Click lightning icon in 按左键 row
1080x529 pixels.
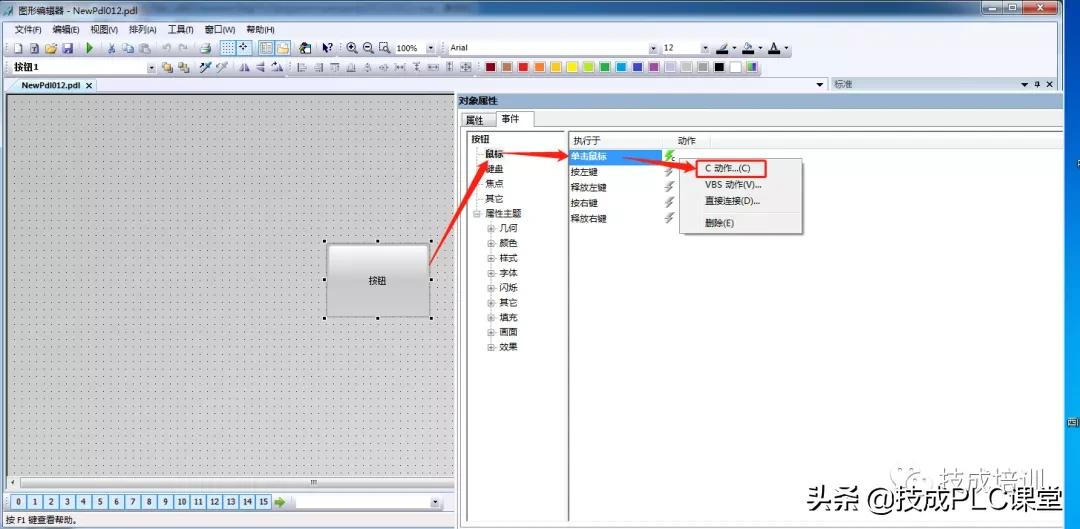(x=669, y=172)
